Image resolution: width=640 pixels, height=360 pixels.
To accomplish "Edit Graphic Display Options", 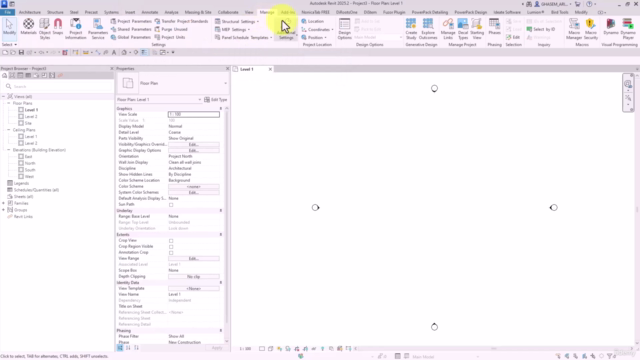I will coord(193,151).
